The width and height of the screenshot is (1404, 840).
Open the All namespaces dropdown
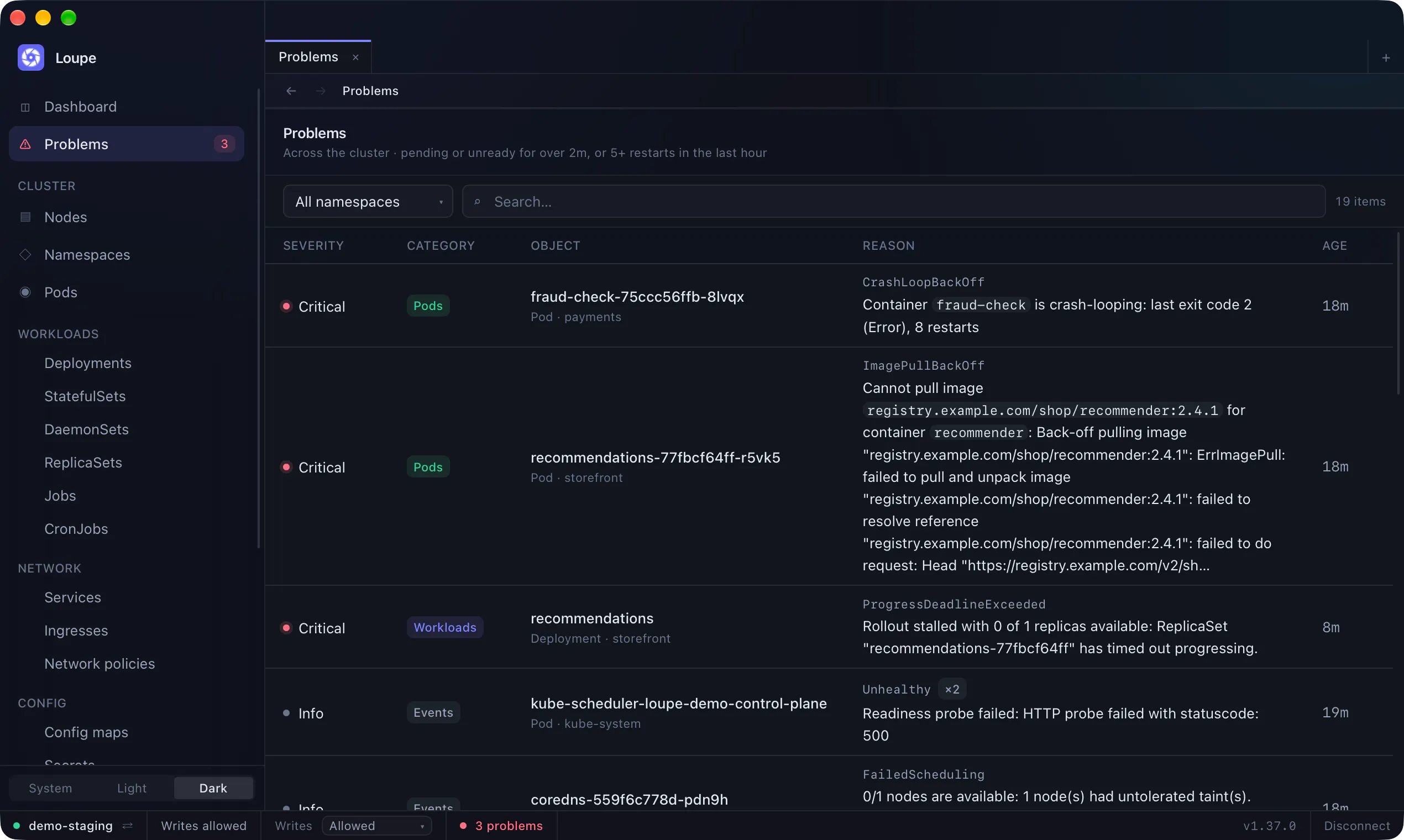point(368,202)
